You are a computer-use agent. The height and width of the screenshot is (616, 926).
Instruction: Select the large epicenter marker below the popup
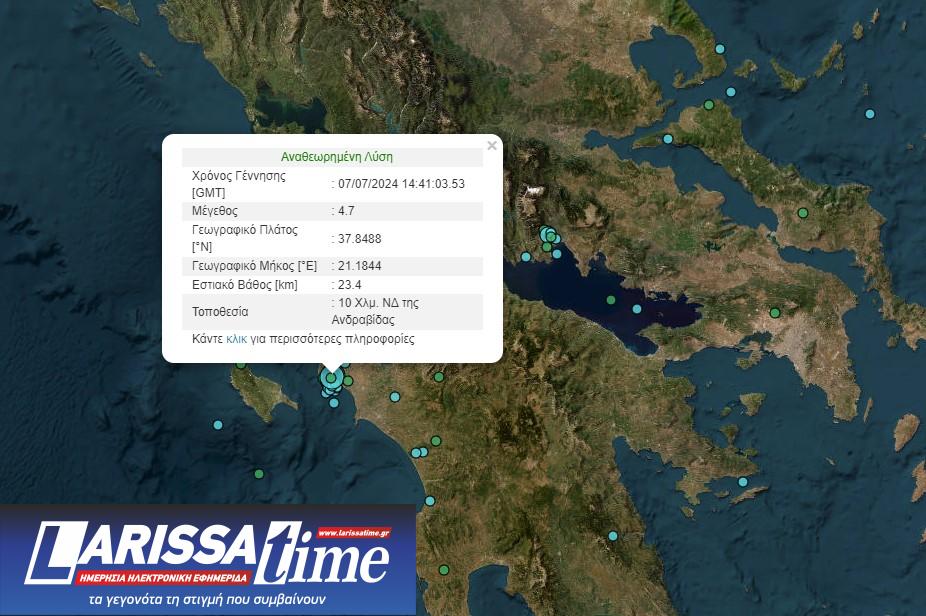[x=332, y=378]
